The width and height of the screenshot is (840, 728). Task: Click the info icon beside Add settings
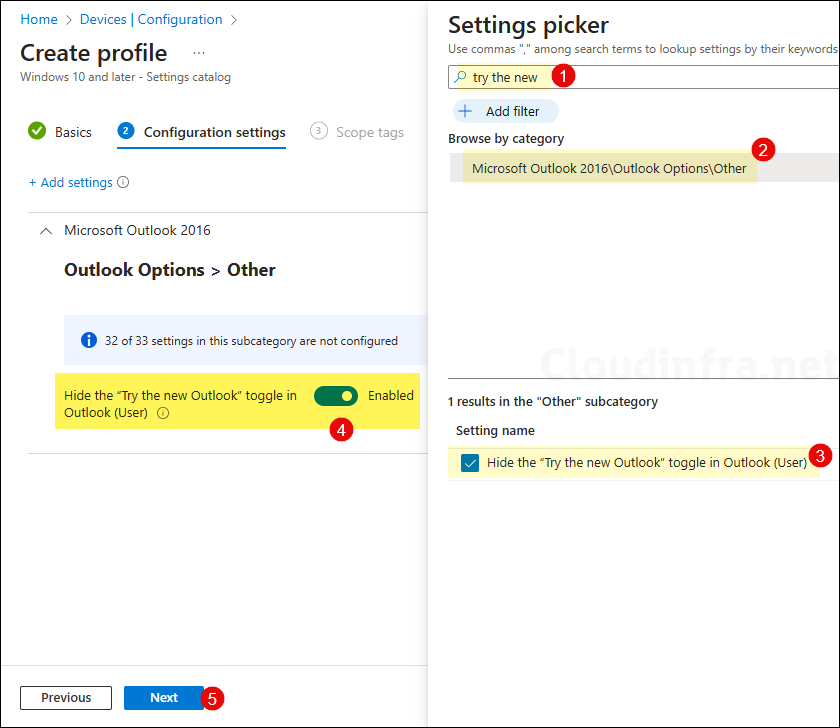[122, 182]
